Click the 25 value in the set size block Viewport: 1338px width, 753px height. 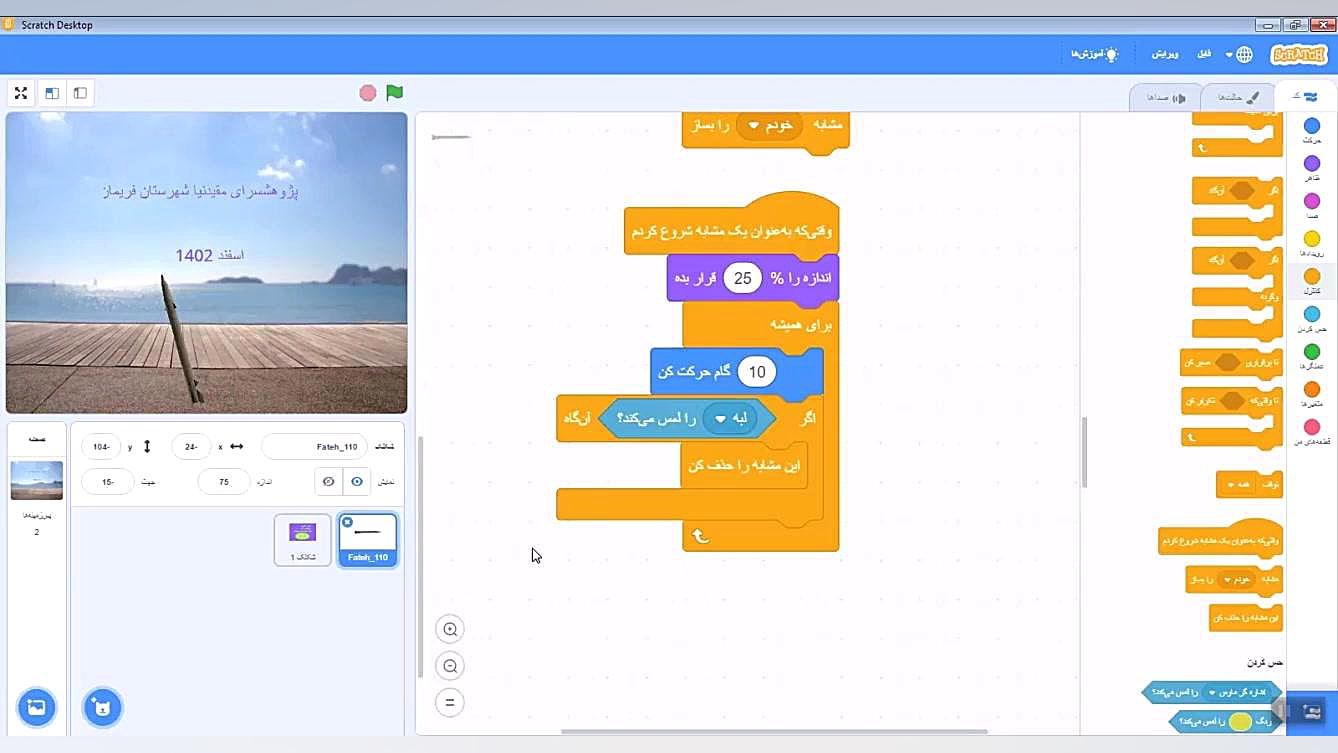pos(742,278)
